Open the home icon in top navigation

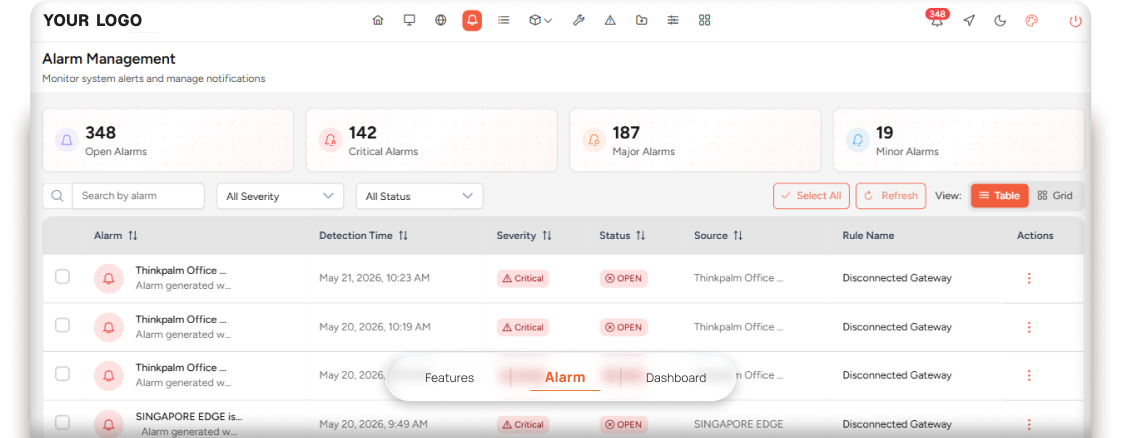click(378, 21)
